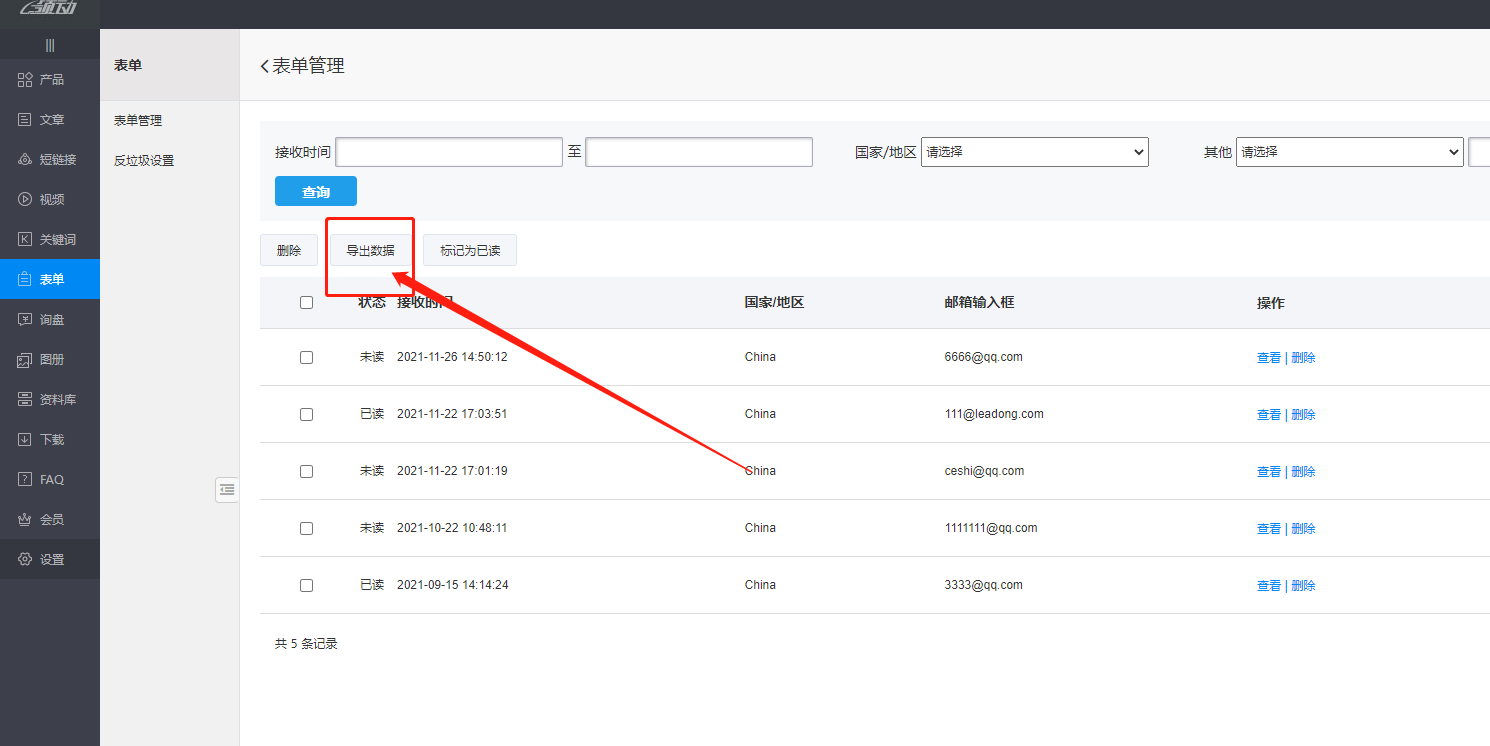
Task: Toggle the select-all checkbox in table header
Action: [x=307, y=303]
